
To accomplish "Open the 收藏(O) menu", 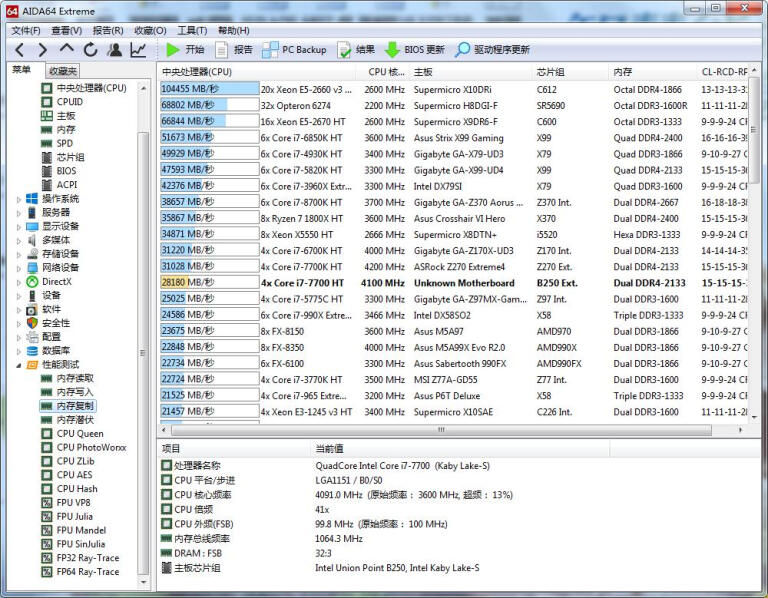I will click(150, 30).
